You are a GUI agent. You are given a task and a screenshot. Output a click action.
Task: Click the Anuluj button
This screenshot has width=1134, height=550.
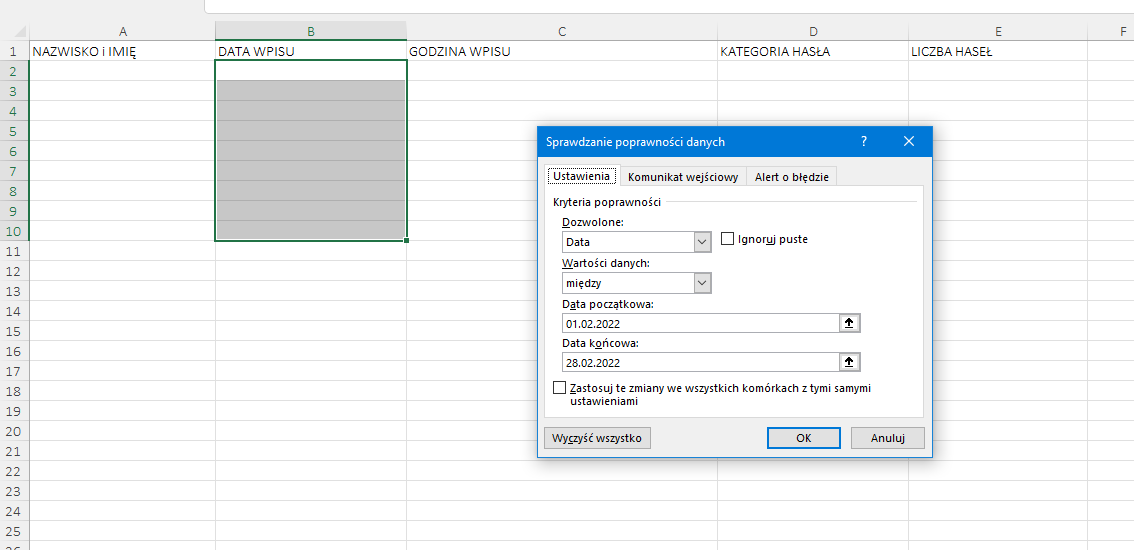[887, 438]
